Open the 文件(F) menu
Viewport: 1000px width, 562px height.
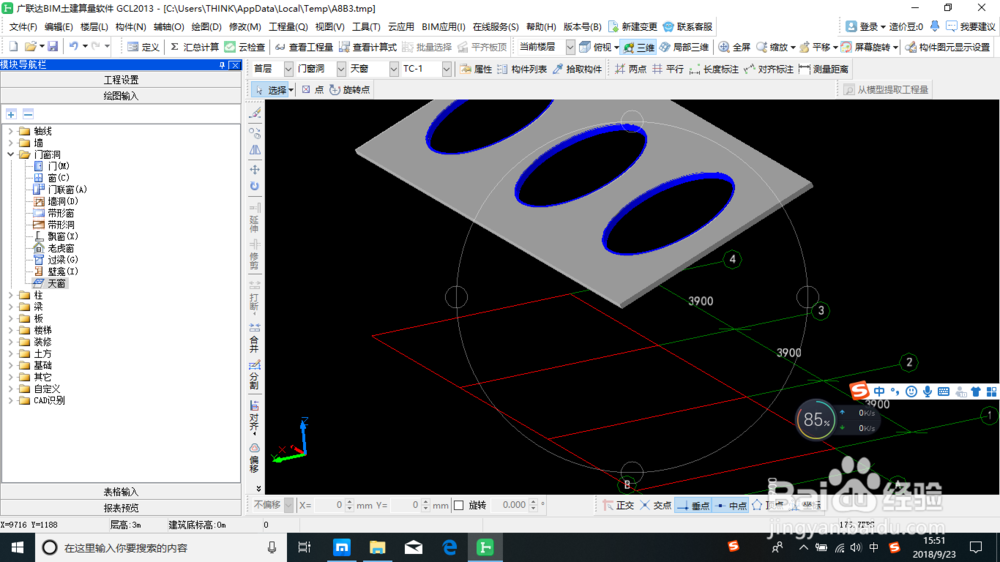pyautogui.click(x=23, y=27)
